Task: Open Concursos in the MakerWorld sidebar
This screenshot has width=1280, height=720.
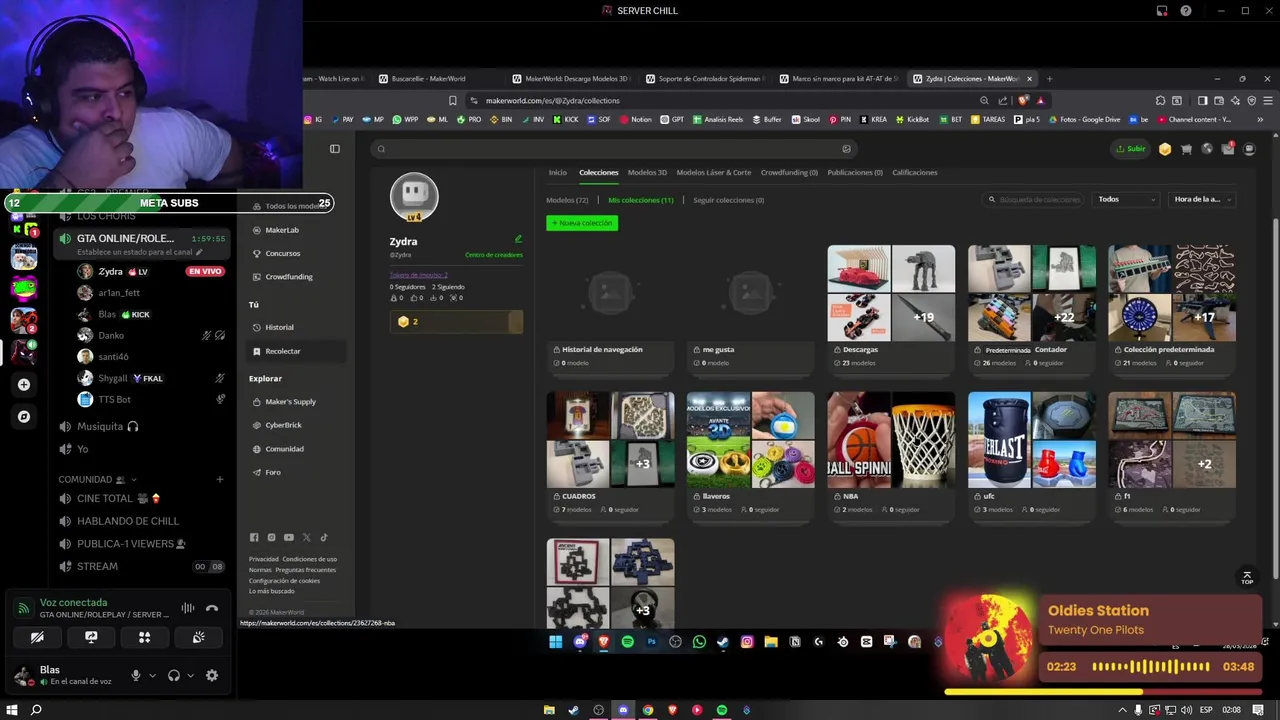Action: point(281,253)
